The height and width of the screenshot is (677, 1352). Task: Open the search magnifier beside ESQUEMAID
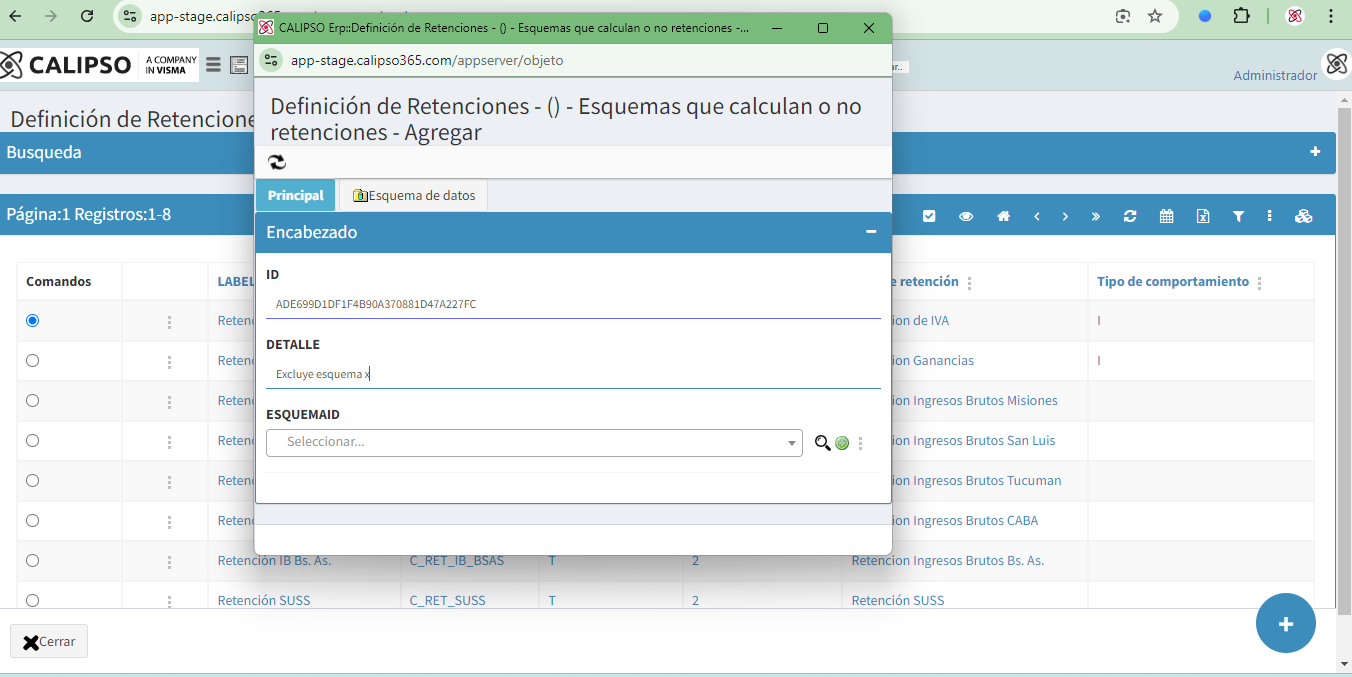coord(822,443)
